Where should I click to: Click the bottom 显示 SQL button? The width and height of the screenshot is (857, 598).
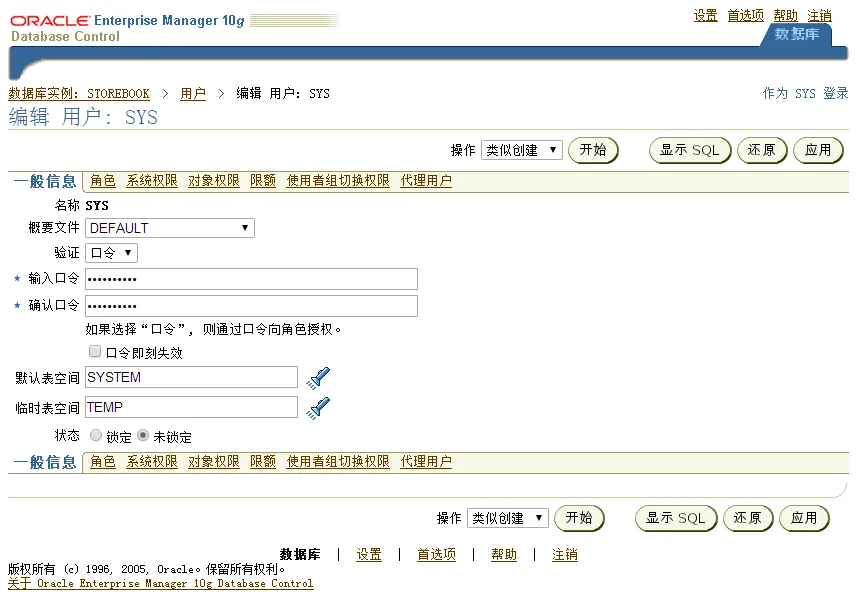click(x=676, y=518)
